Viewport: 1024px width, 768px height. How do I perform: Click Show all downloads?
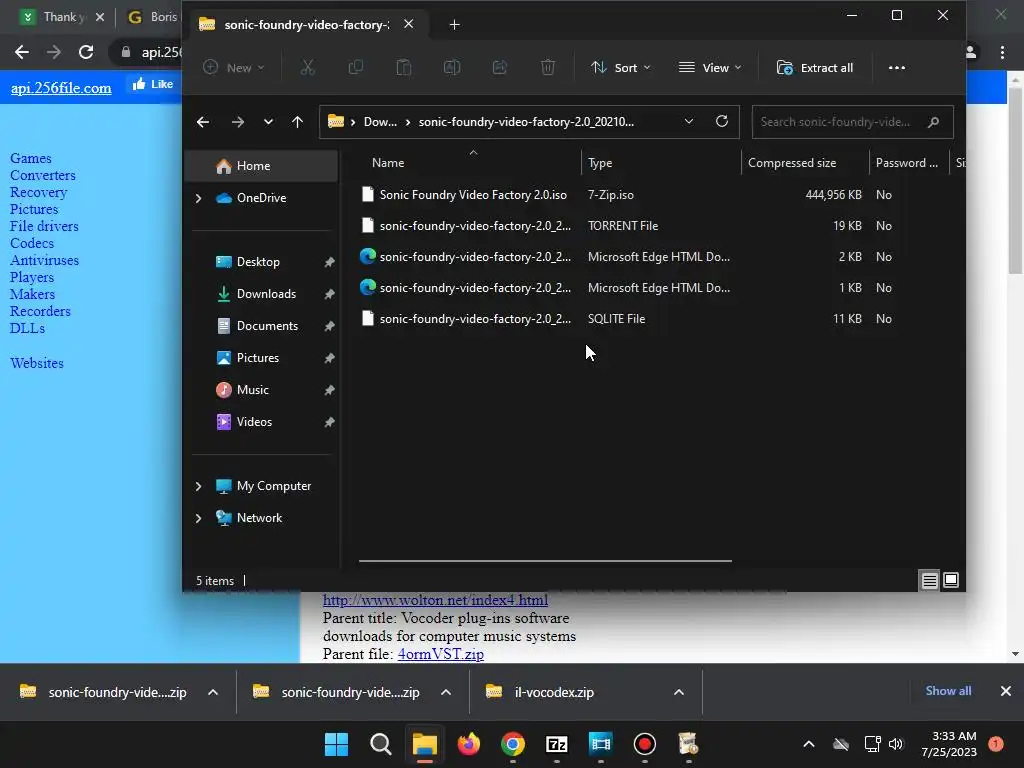click(948, 691)
